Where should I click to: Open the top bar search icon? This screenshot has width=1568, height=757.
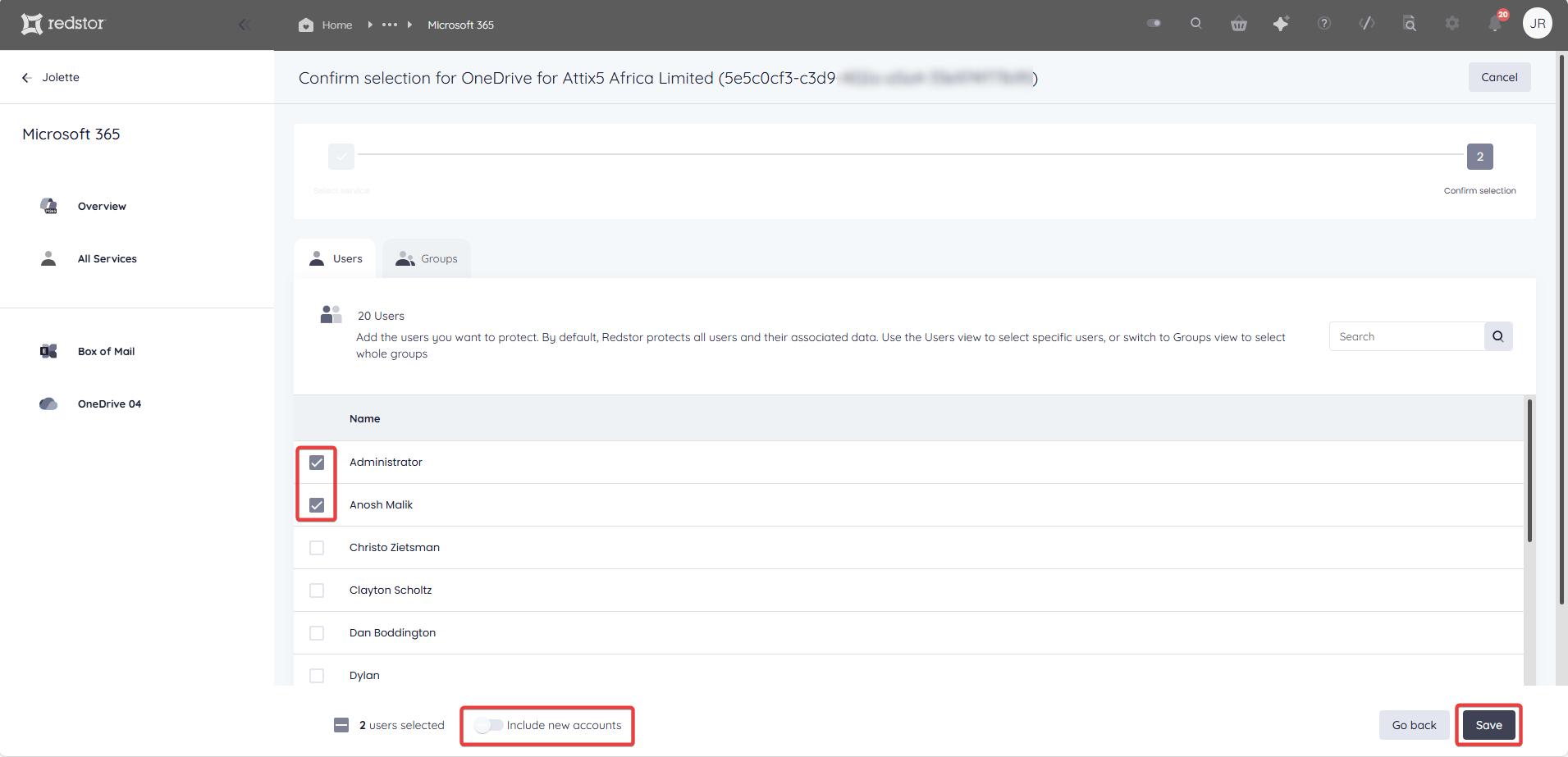point(1196,23)
